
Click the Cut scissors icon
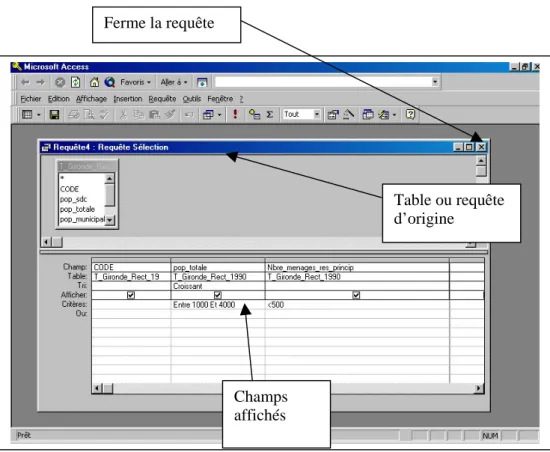pos(123,114)
